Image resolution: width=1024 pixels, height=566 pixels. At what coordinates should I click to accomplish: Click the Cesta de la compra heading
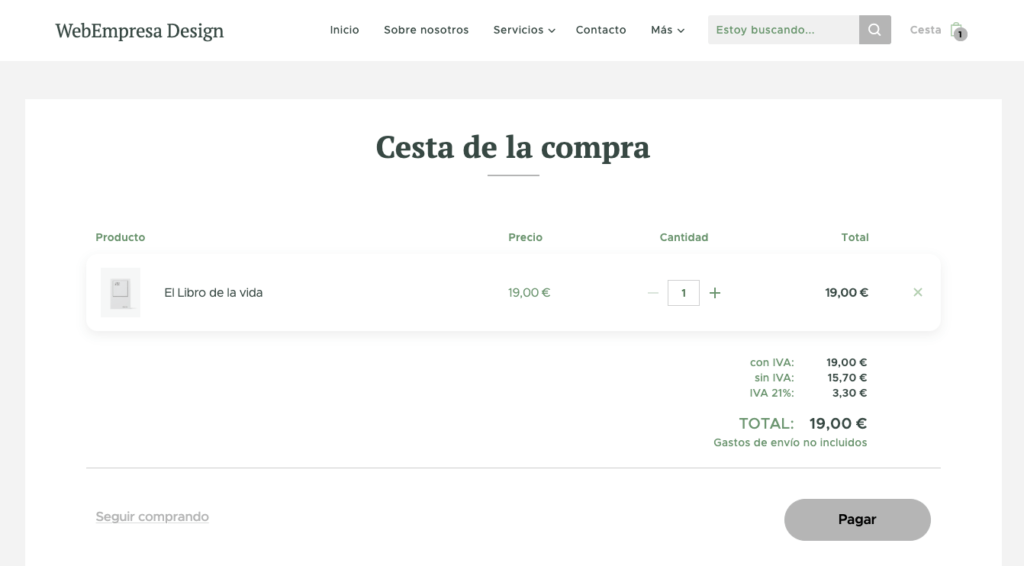[513, 147]
